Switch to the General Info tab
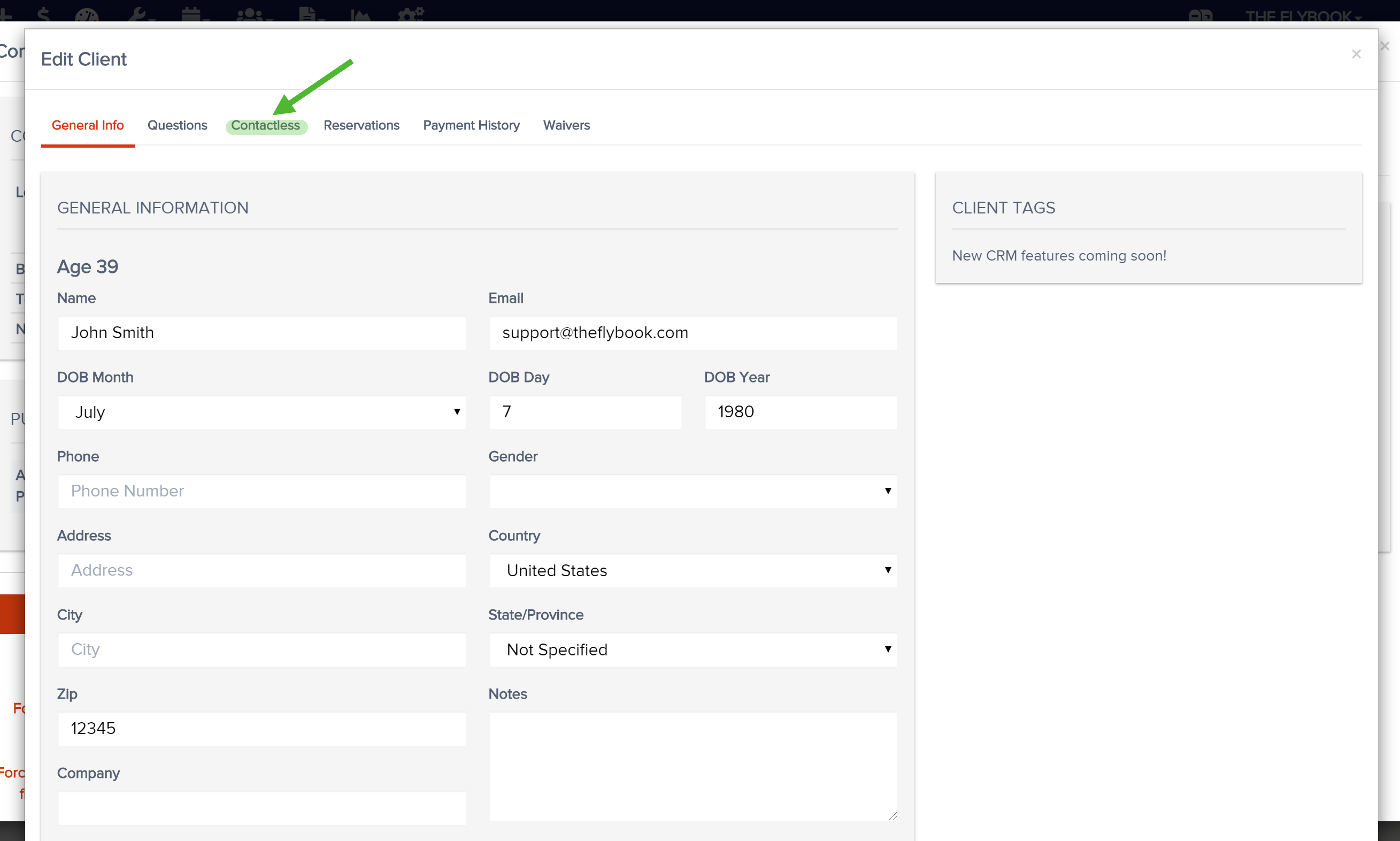This screenshot has height=841, width=1400. point(88,125)
